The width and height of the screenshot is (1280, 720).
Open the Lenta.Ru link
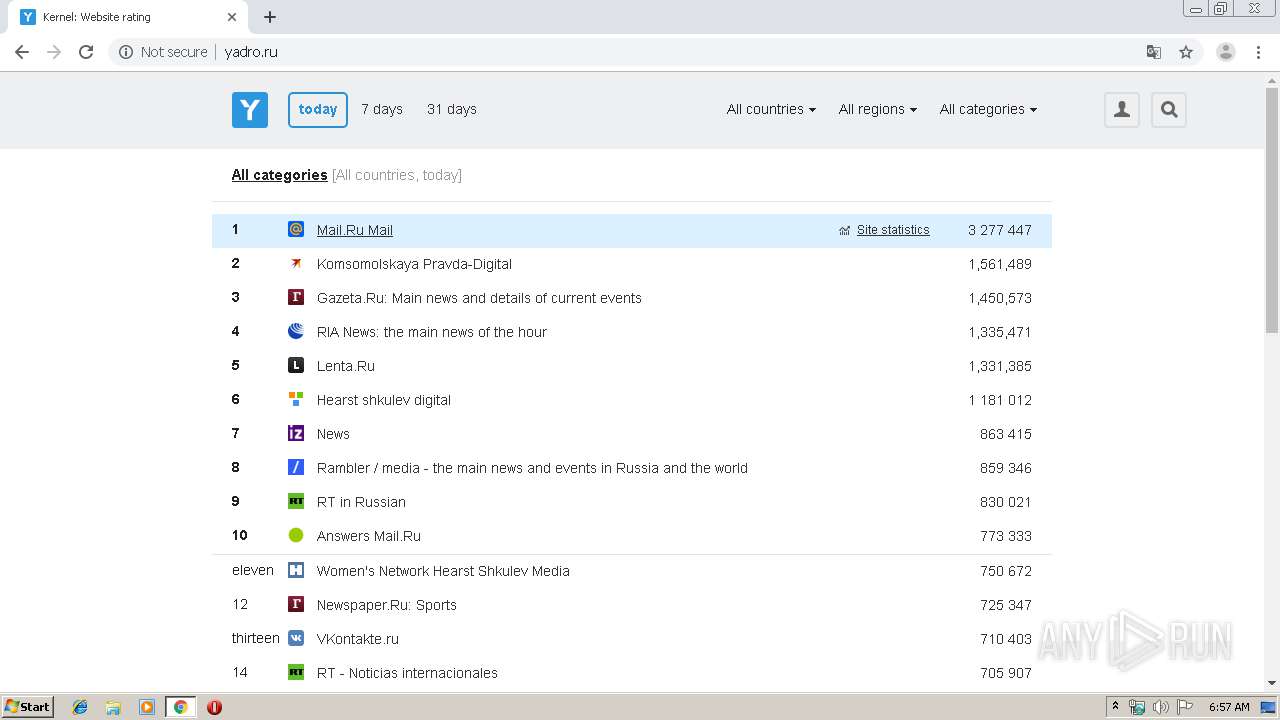(x=346, y=366)
